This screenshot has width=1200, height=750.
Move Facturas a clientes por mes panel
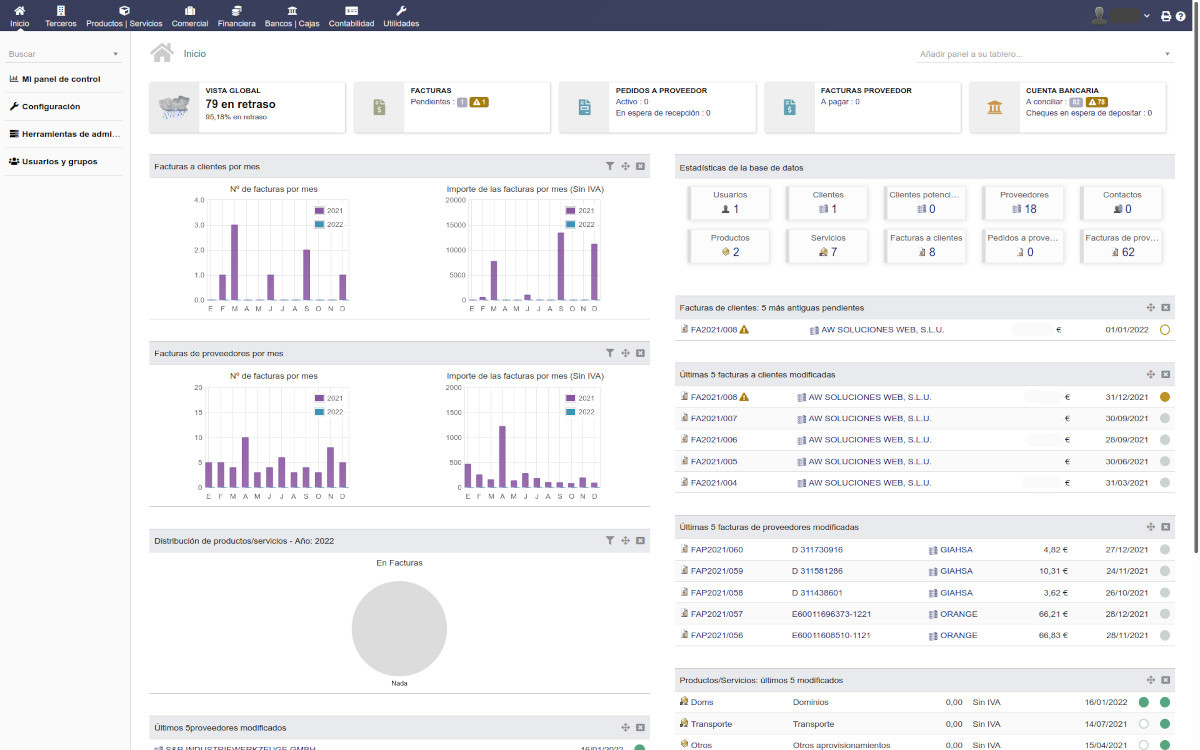point(625,166)
